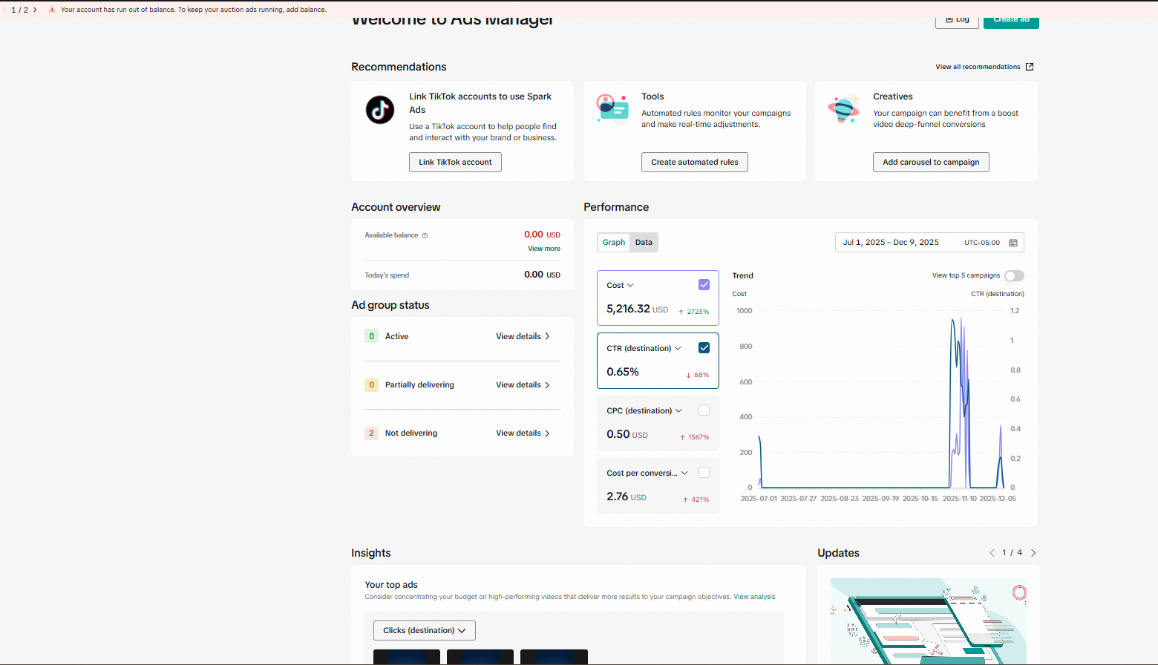Open external link icon beside View all recommendations
The width and height of the screenshot is (1158, 665).
1029,66
